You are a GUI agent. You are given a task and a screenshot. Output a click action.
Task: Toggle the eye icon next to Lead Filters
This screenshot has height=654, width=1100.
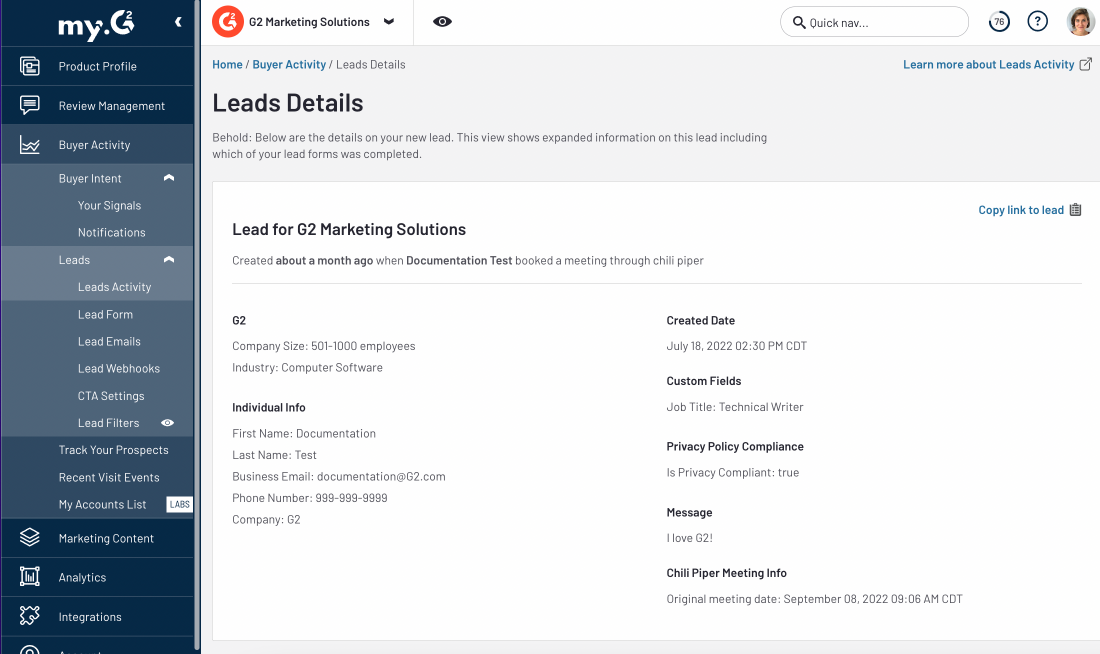tap(168, 423)
